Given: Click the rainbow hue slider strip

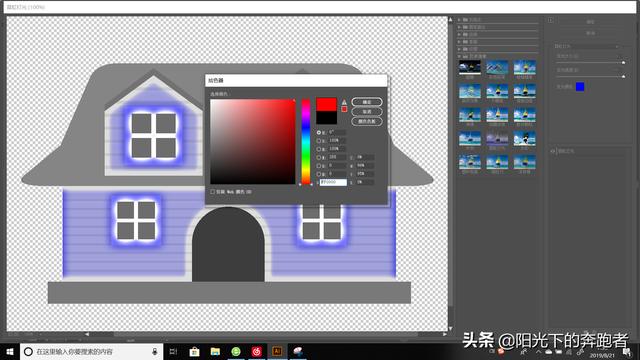Looking at the screenshot, I should coord(306,141).
